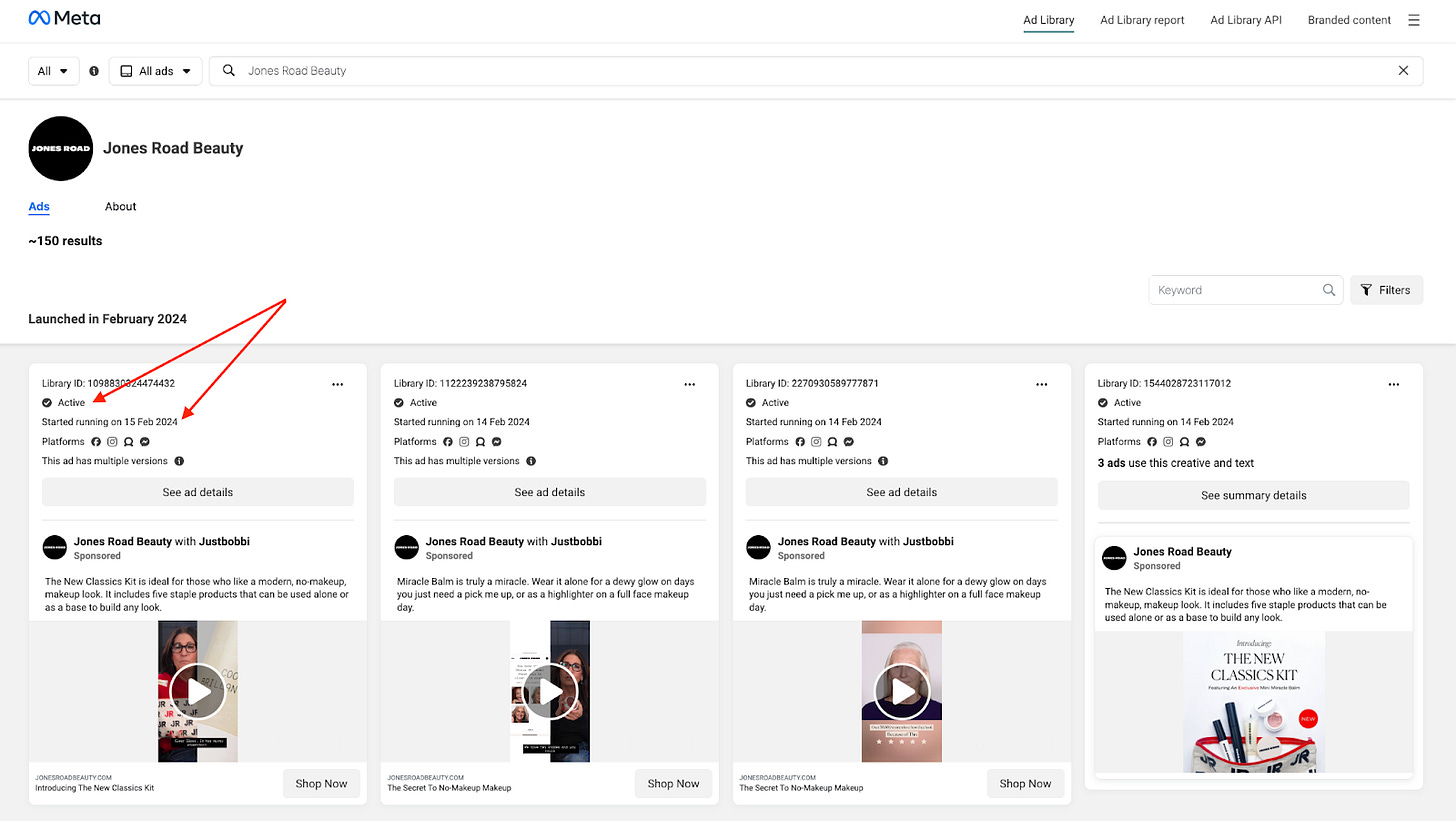Click Shop Now on New Classics Kit ad
The image size is (1456, 821).
322,784
